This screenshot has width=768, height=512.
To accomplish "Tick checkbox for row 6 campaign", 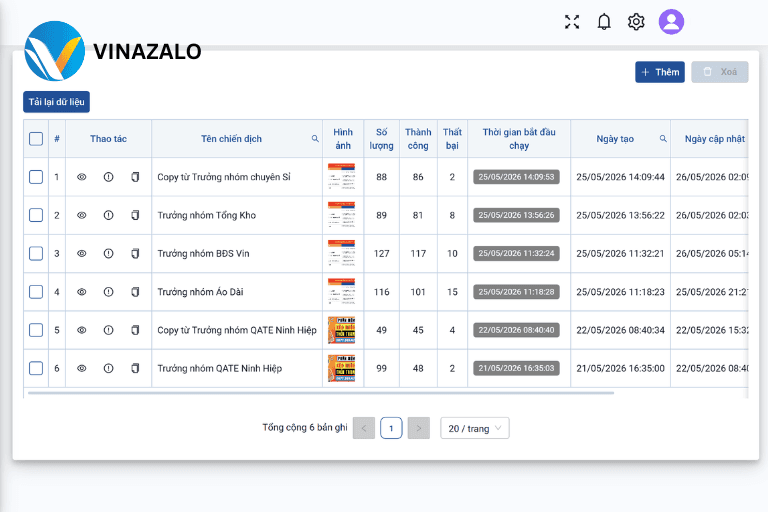I will click(x=36, y=368).
